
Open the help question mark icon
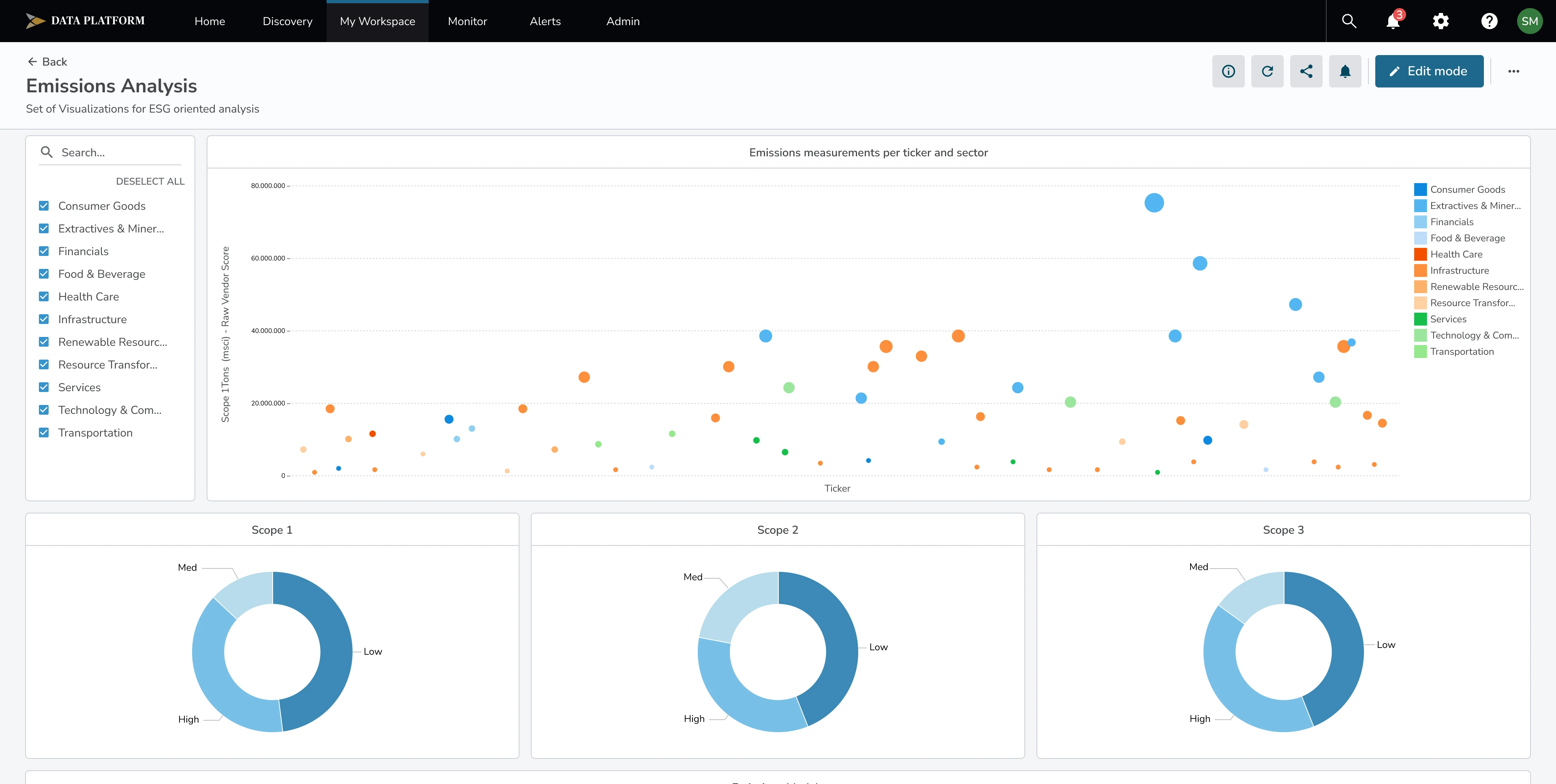pyautogui.click(x=1489, y=21)
